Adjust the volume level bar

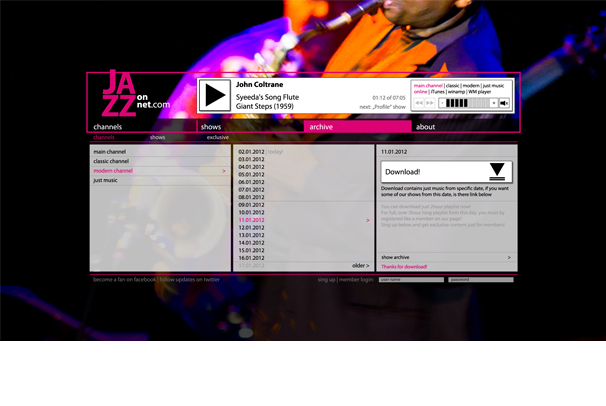tap(467, 103)
